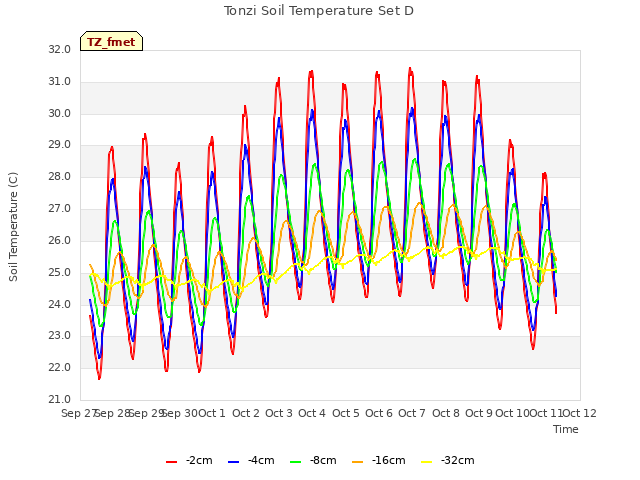Click the 23.0 y-axis tick label
This screenshot has height=480, width=640.
60,336
